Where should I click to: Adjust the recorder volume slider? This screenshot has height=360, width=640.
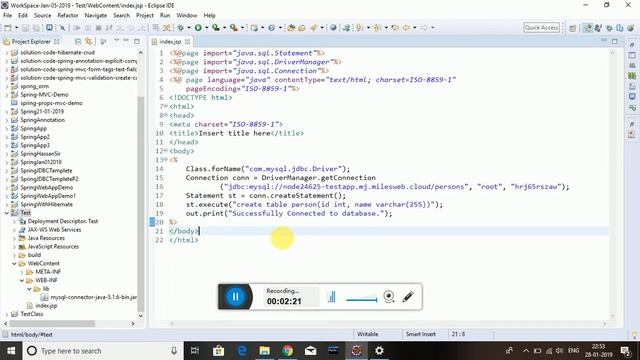(362, 299)
